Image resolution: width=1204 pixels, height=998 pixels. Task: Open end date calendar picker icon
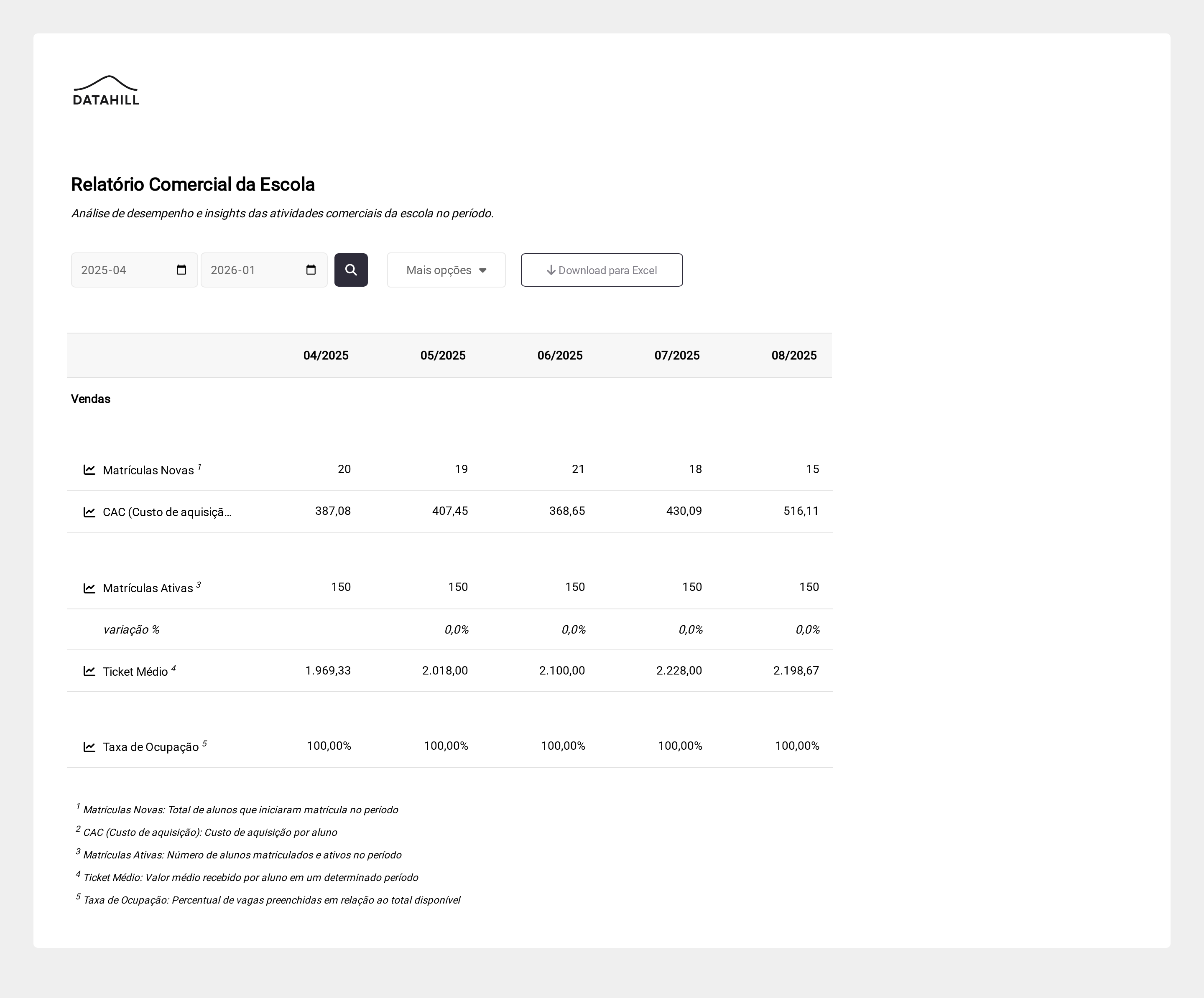(x=311, y=270)
